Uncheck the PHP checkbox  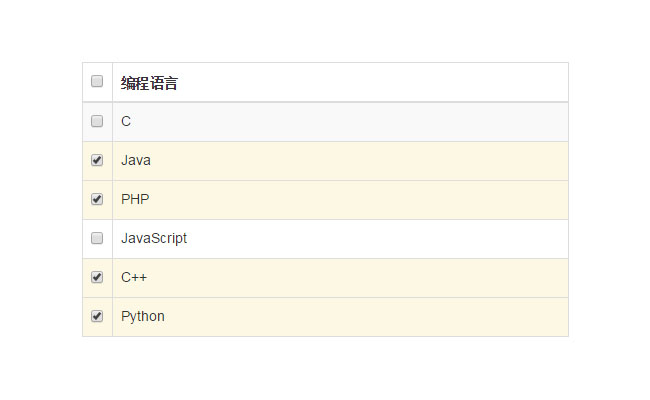(x=97, y=199)
